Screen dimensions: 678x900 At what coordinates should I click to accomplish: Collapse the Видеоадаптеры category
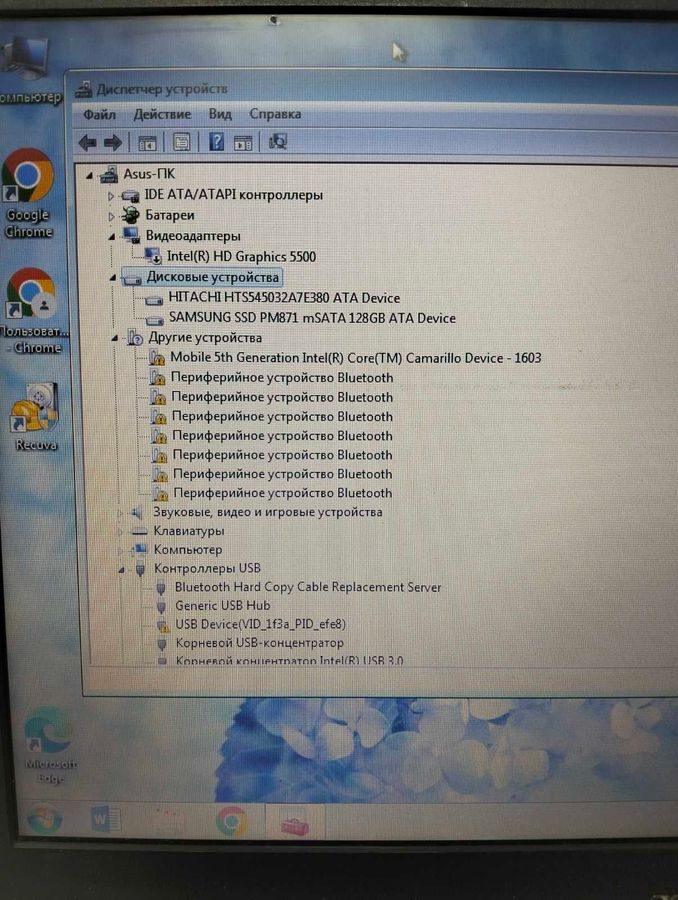coord(112,236)
